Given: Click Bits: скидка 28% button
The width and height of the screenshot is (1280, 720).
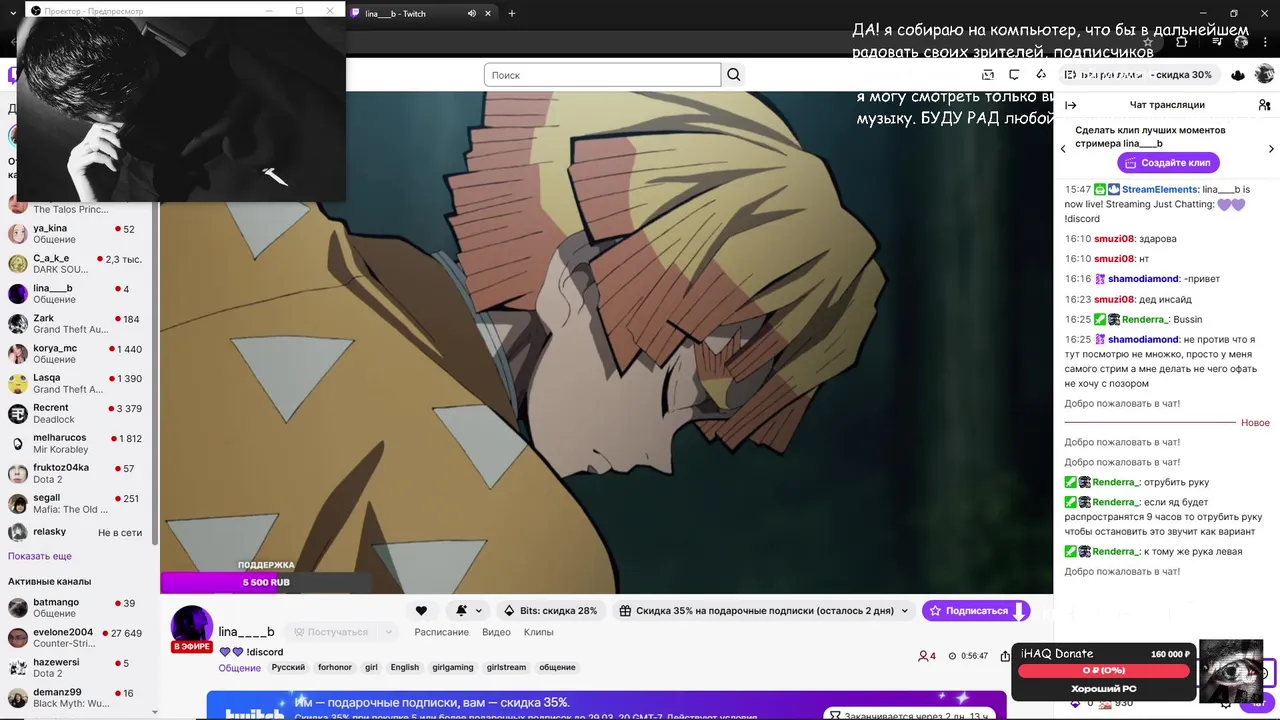Looking at the screenshot, I should pyautogui.click(x=551, y=611).
